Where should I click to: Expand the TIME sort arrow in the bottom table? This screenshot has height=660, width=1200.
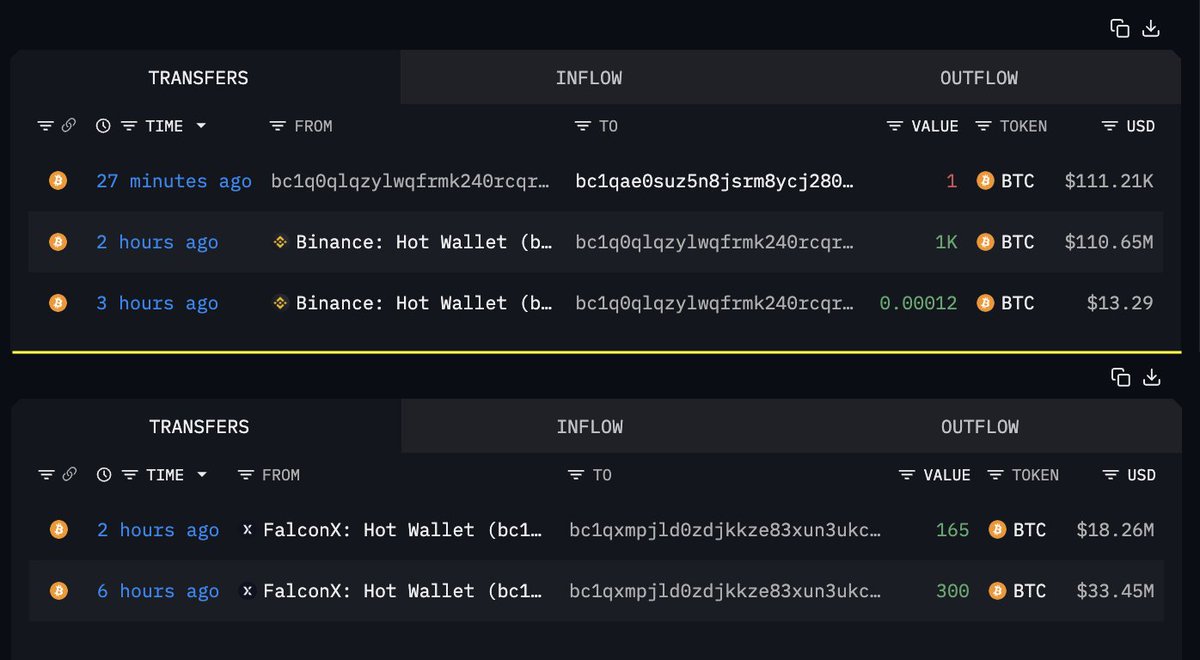click(202, 475)
